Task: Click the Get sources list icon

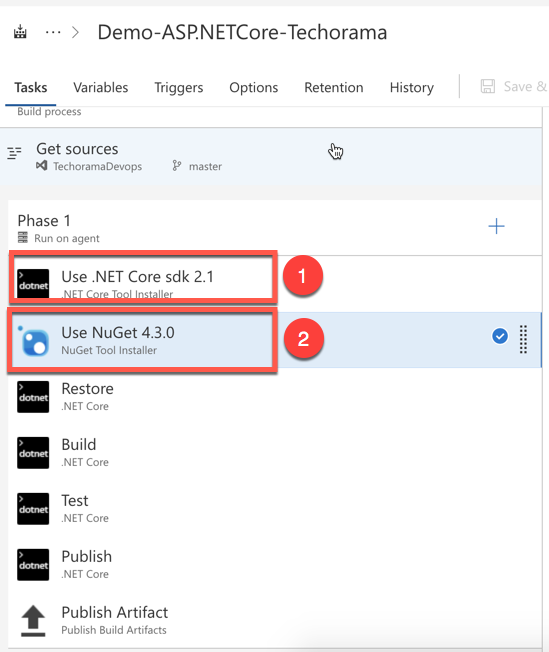Action: click(14, 153)
